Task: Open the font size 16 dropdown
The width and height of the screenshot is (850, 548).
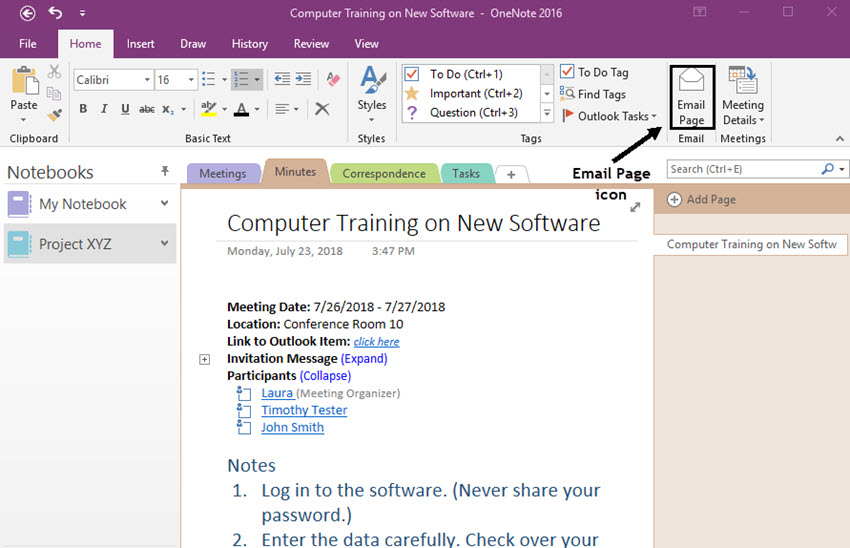Action: click(x=191, y=80)
